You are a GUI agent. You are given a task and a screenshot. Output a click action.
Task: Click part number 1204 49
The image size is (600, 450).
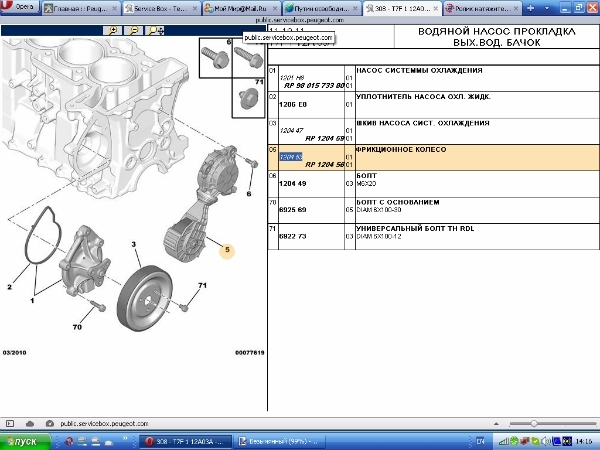(293, 184)
